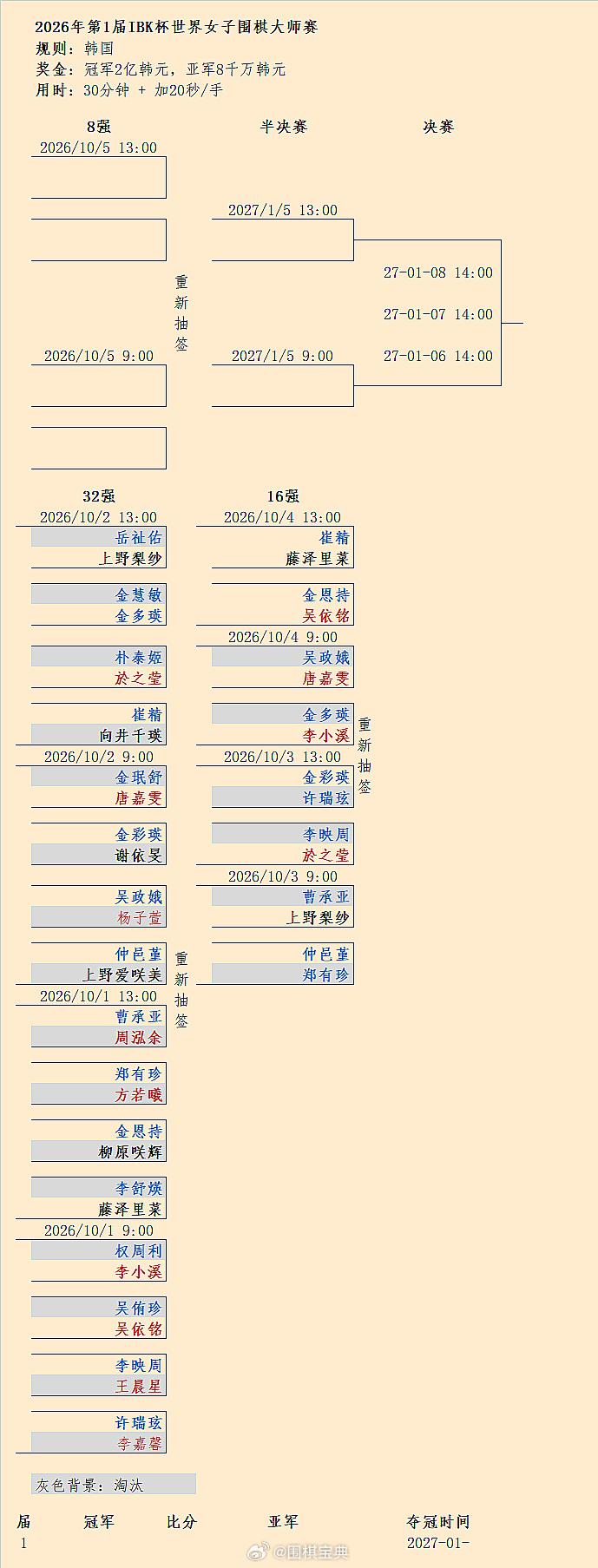Select player 金珉舒
The height and width of the screenshot is (1568, 598).
click(x=139, y=777)
